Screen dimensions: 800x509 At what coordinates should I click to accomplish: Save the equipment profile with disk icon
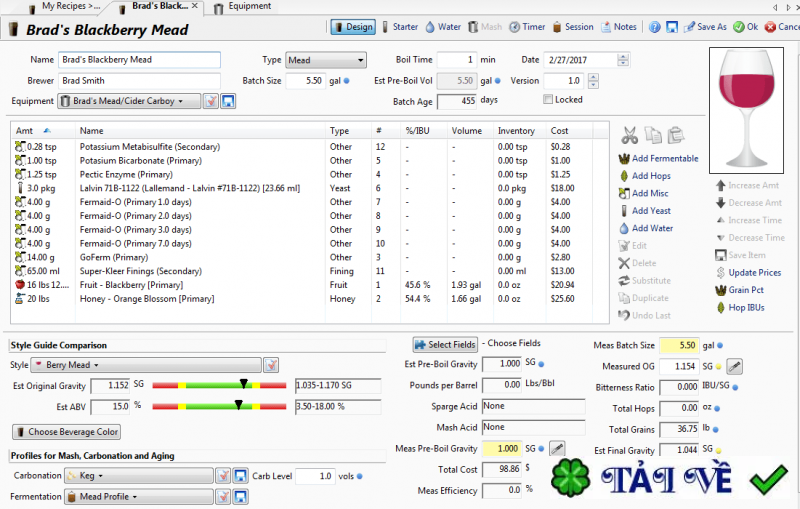click(228, 101)
